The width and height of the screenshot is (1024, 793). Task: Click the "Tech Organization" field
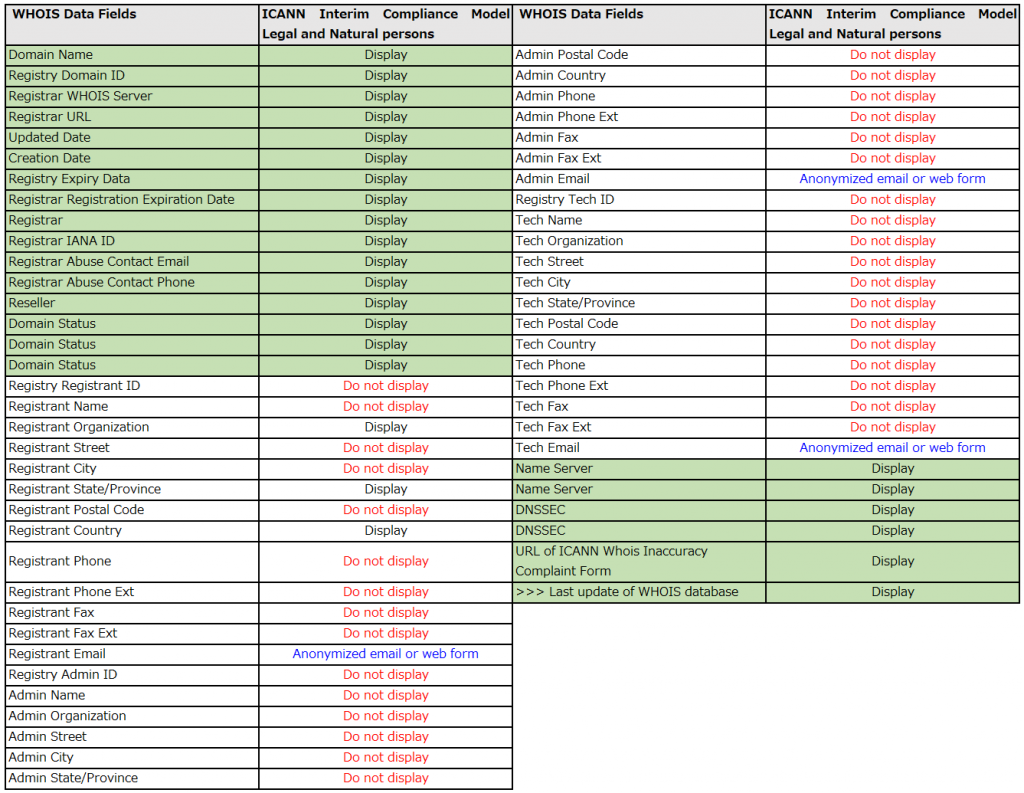pyautogui.click(x=639, y=241)
